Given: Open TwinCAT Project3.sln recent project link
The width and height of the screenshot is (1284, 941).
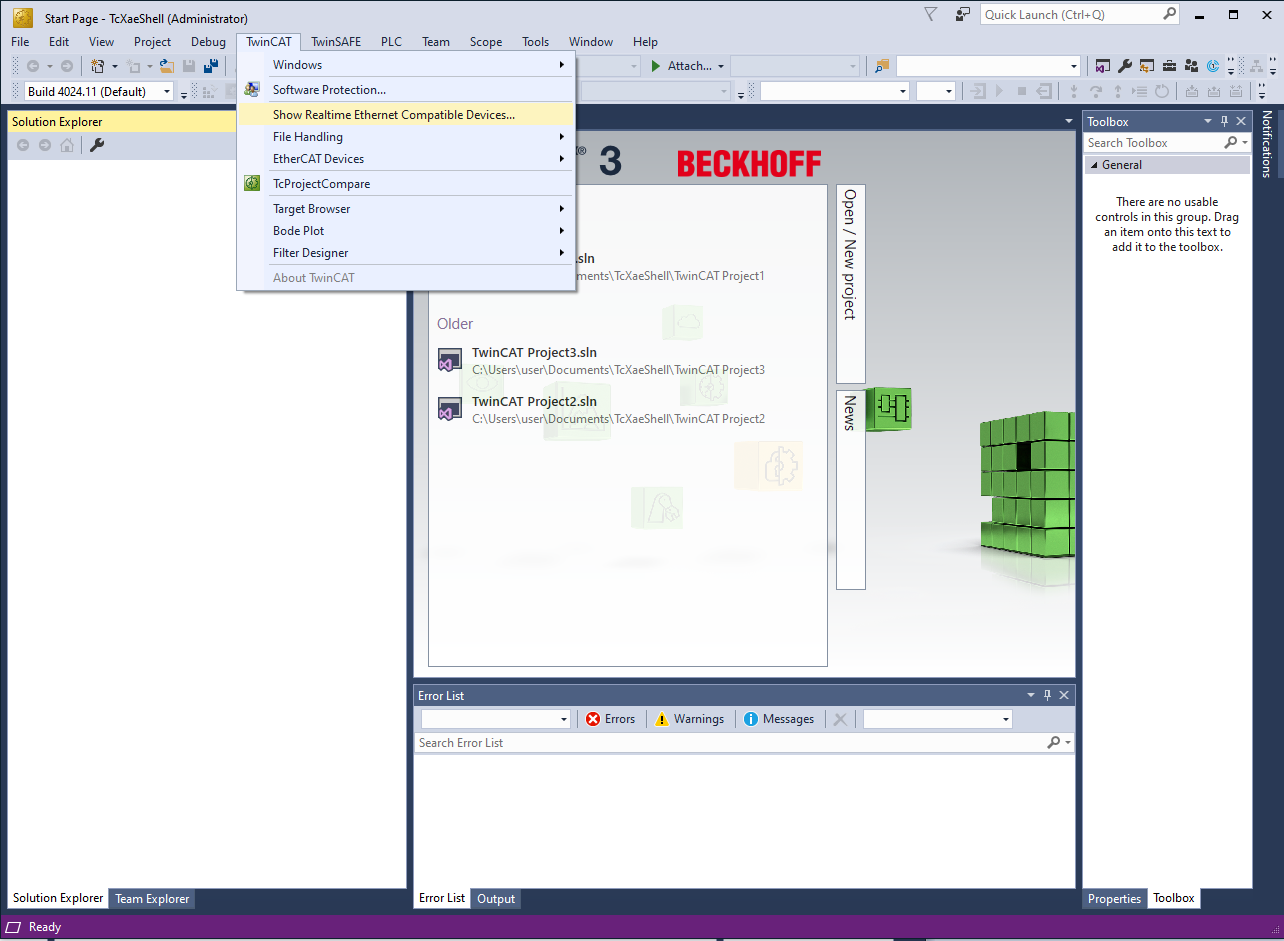Looking at the screenshot, I should point(534,353).
